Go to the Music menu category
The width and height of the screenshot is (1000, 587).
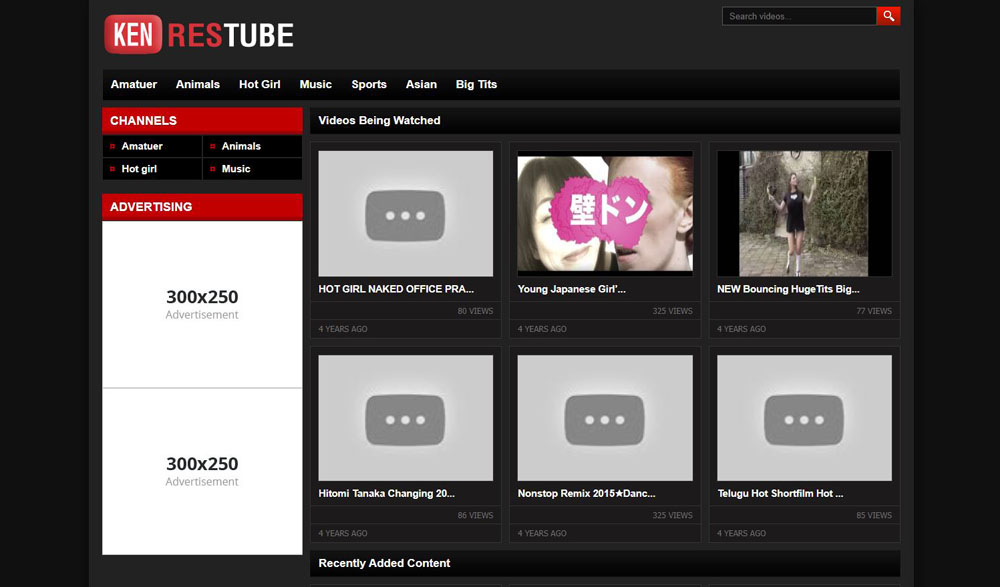pos(316,84)
